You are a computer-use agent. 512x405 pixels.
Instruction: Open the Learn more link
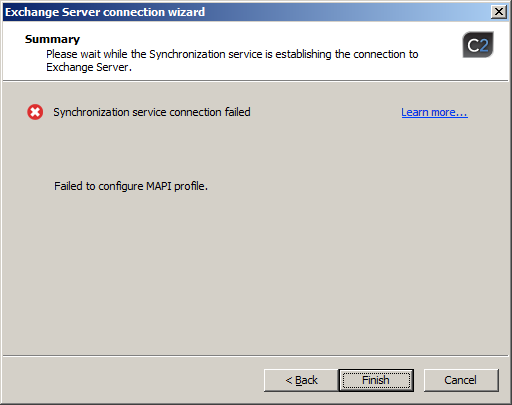tap(434, 112)
